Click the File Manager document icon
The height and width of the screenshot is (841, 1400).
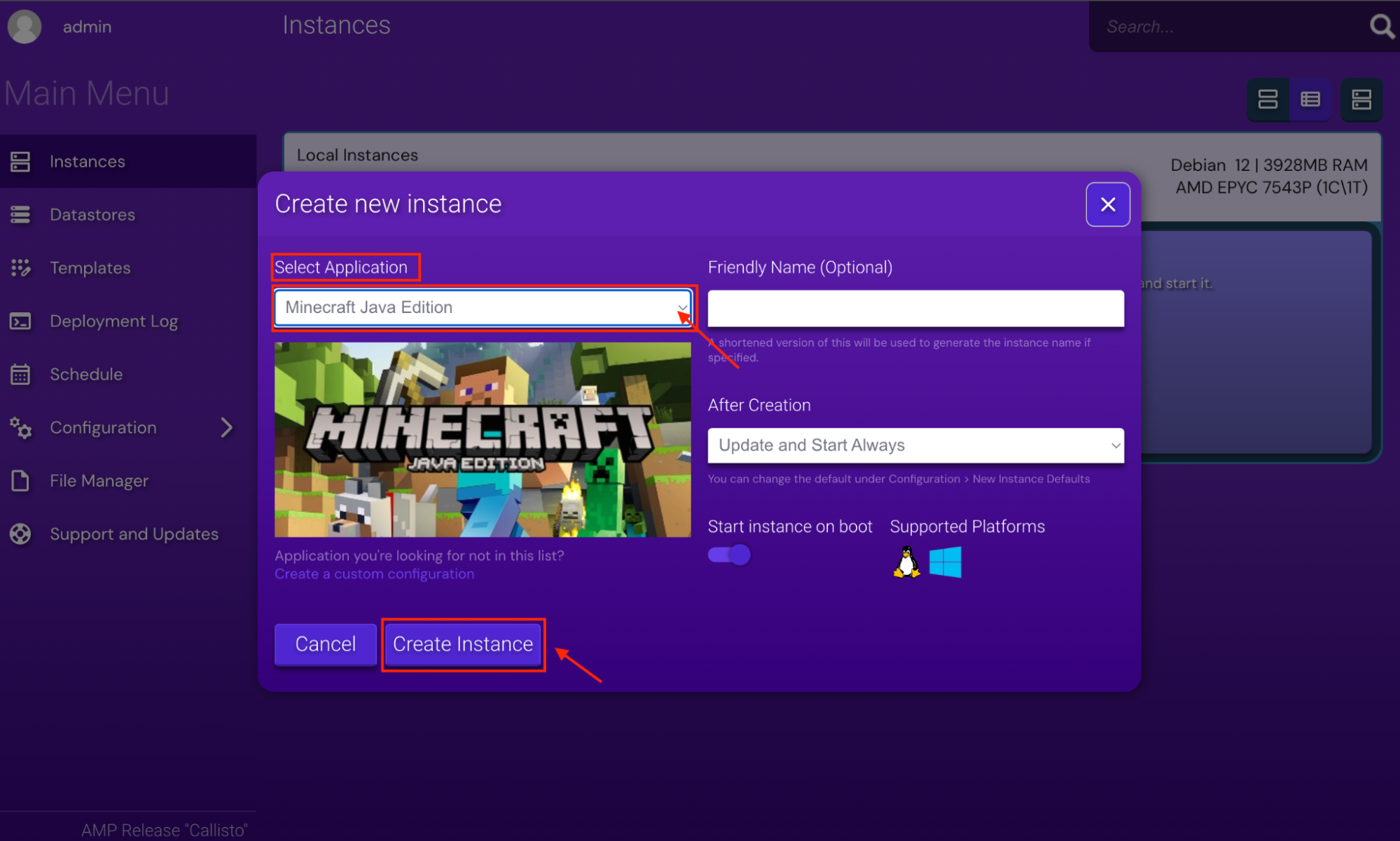21,480
